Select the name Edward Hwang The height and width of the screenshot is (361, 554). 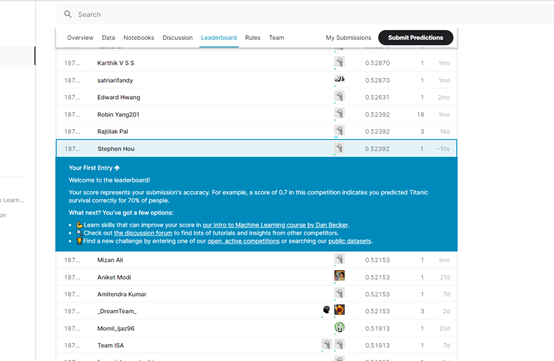pos(119,97)
